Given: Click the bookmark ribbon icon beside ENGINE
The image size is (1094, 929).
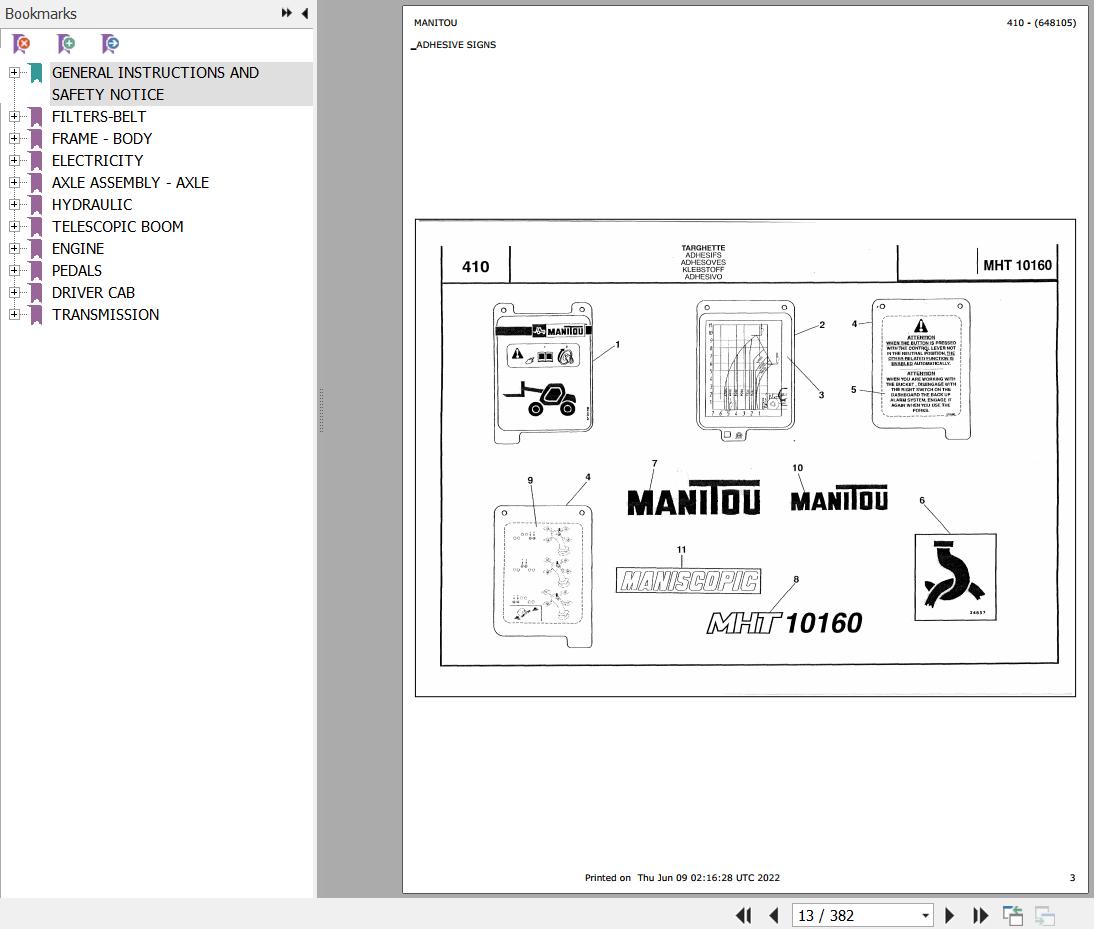Looking at the screenshot, I should pos(36,249).
